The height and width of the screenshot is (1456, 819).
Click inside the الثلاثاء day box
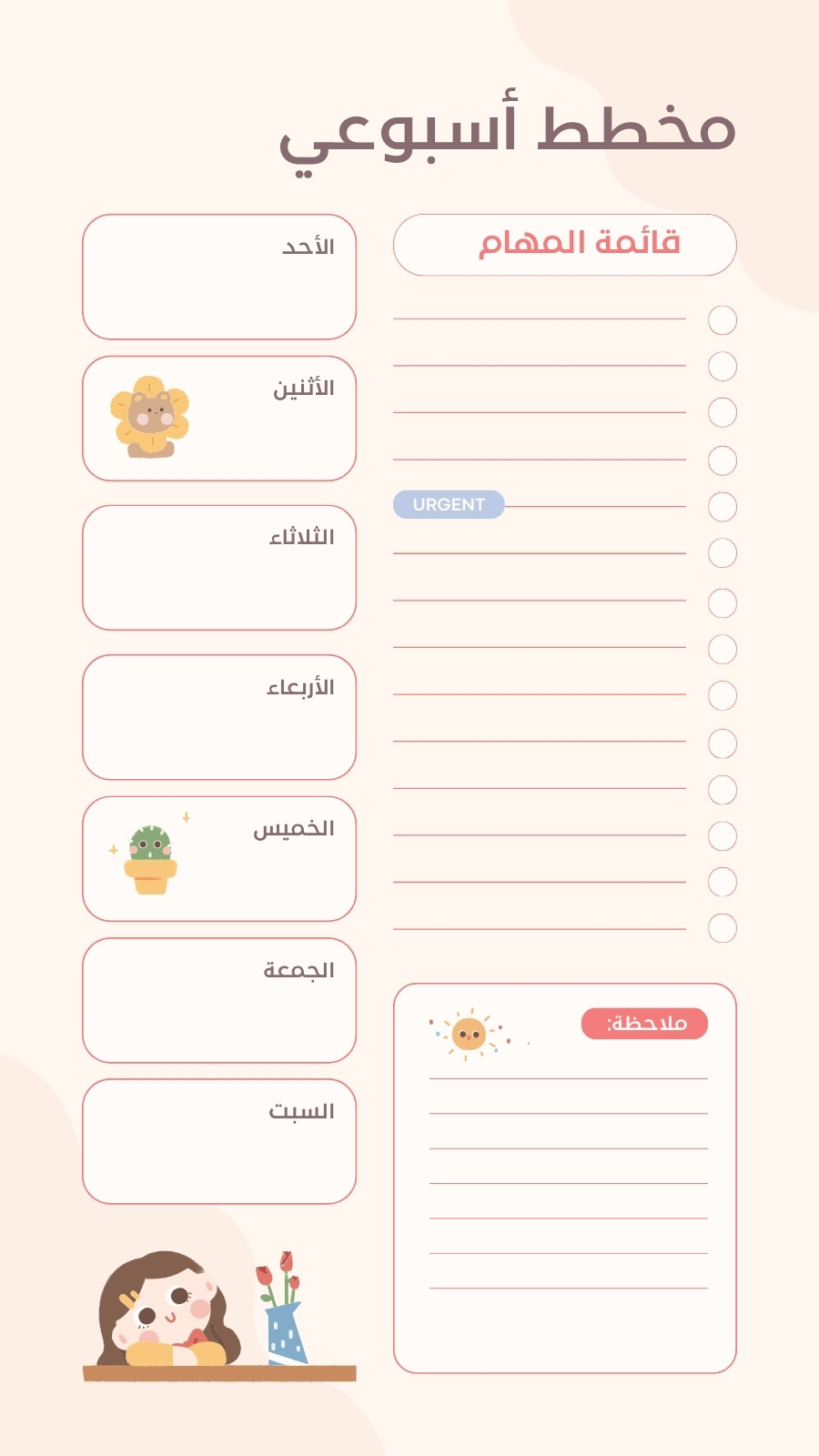point(219,568)
